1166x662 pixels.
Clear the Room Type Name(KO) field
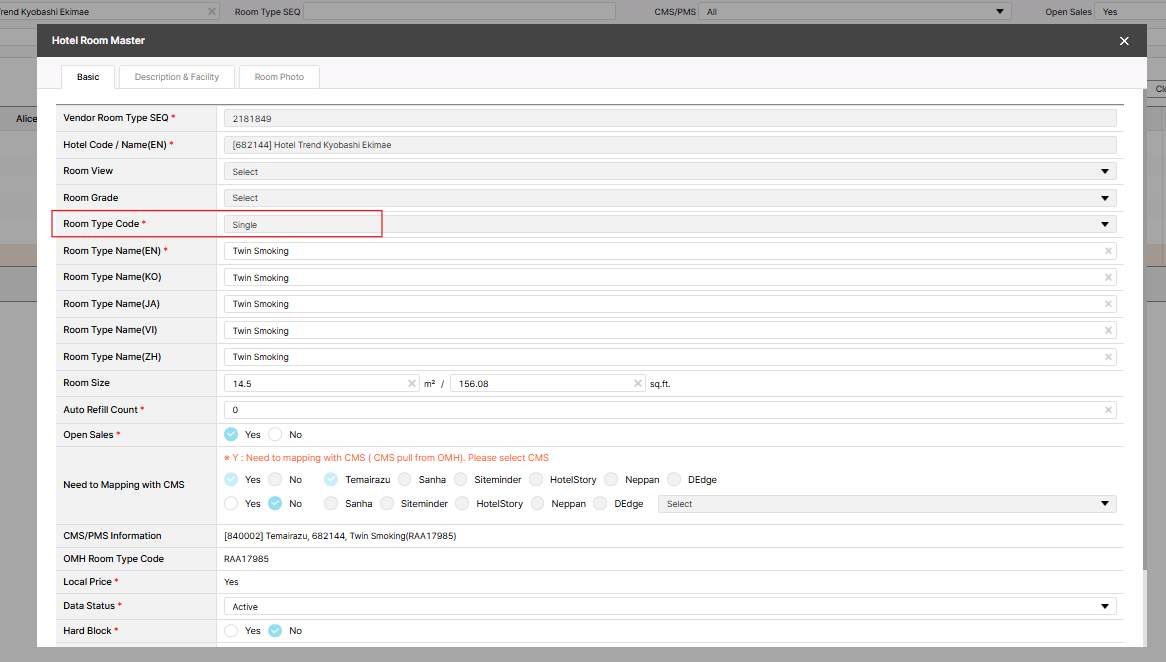tap(1108, 278)
